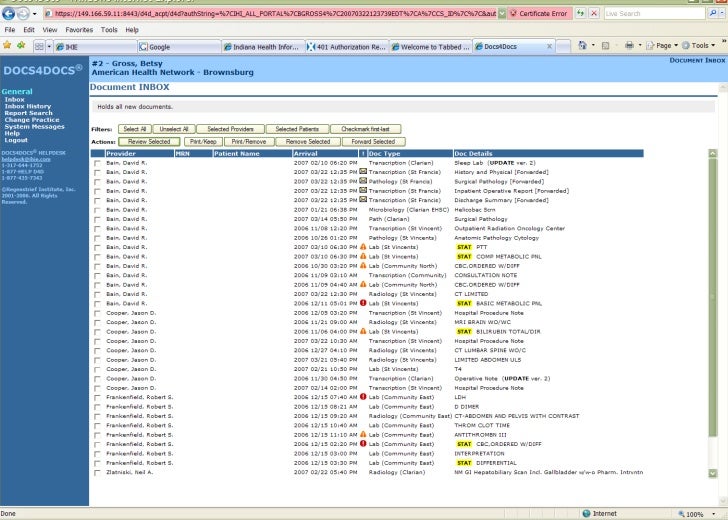Open Inbox History in the sidebar
Screen dimensions: 728x520
coord(28,106)
